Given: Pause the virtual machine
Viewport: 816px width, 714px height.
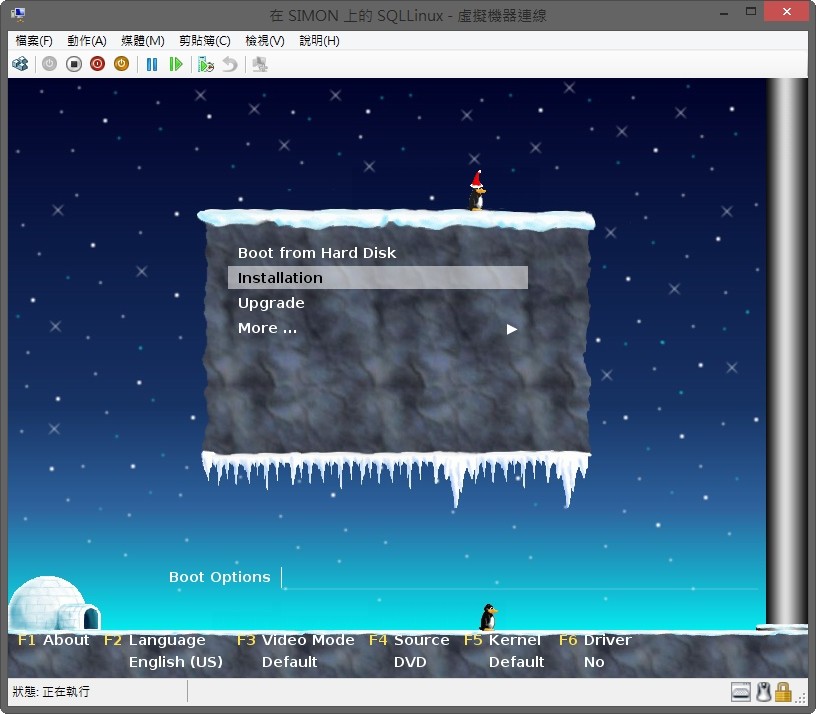Looking at the screenshot, I should click(152, 65).
